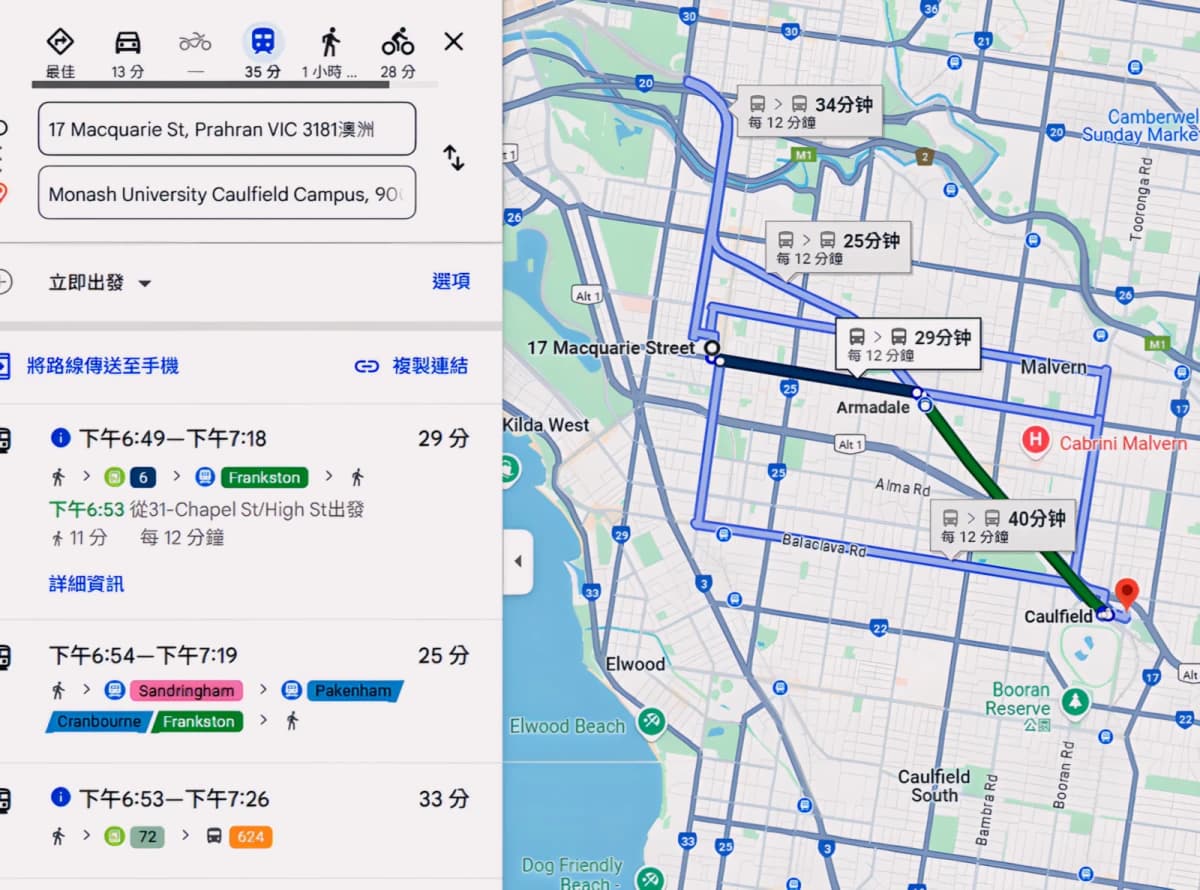Viewport: 1200px width, 890px height.
Task: Click the Booran Reserve park icon
Action: pyautogui.click(x=1075, y=701)
